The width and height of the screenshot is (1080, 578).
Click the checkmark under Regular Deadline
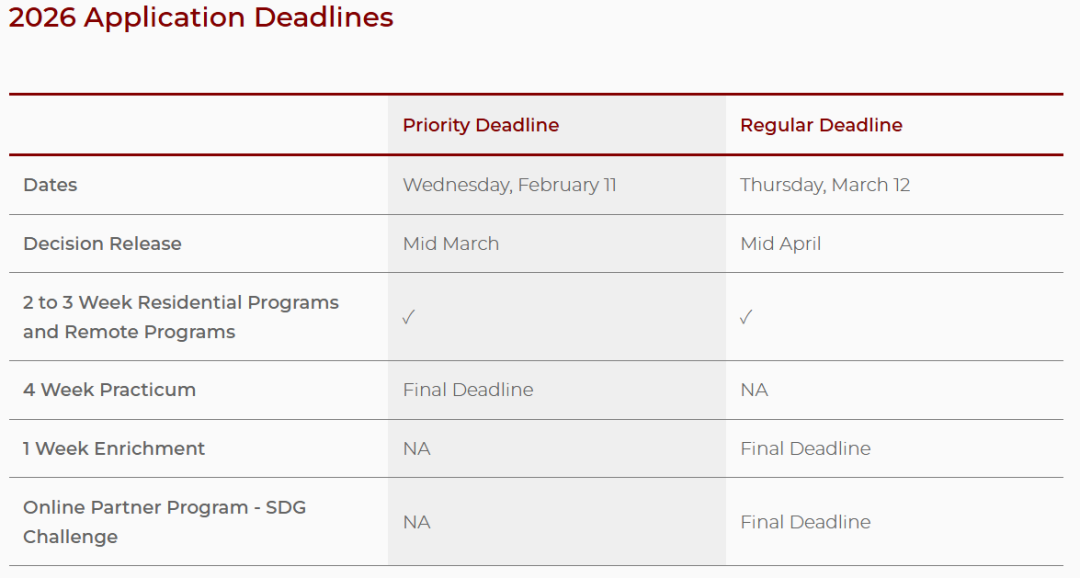(746, 317)
